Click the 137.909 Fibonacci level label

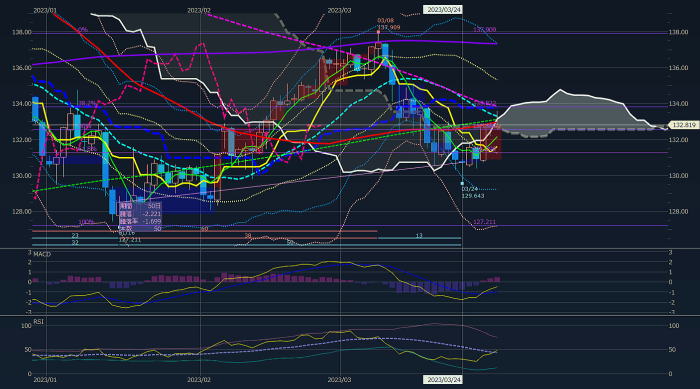pos(484,29)
